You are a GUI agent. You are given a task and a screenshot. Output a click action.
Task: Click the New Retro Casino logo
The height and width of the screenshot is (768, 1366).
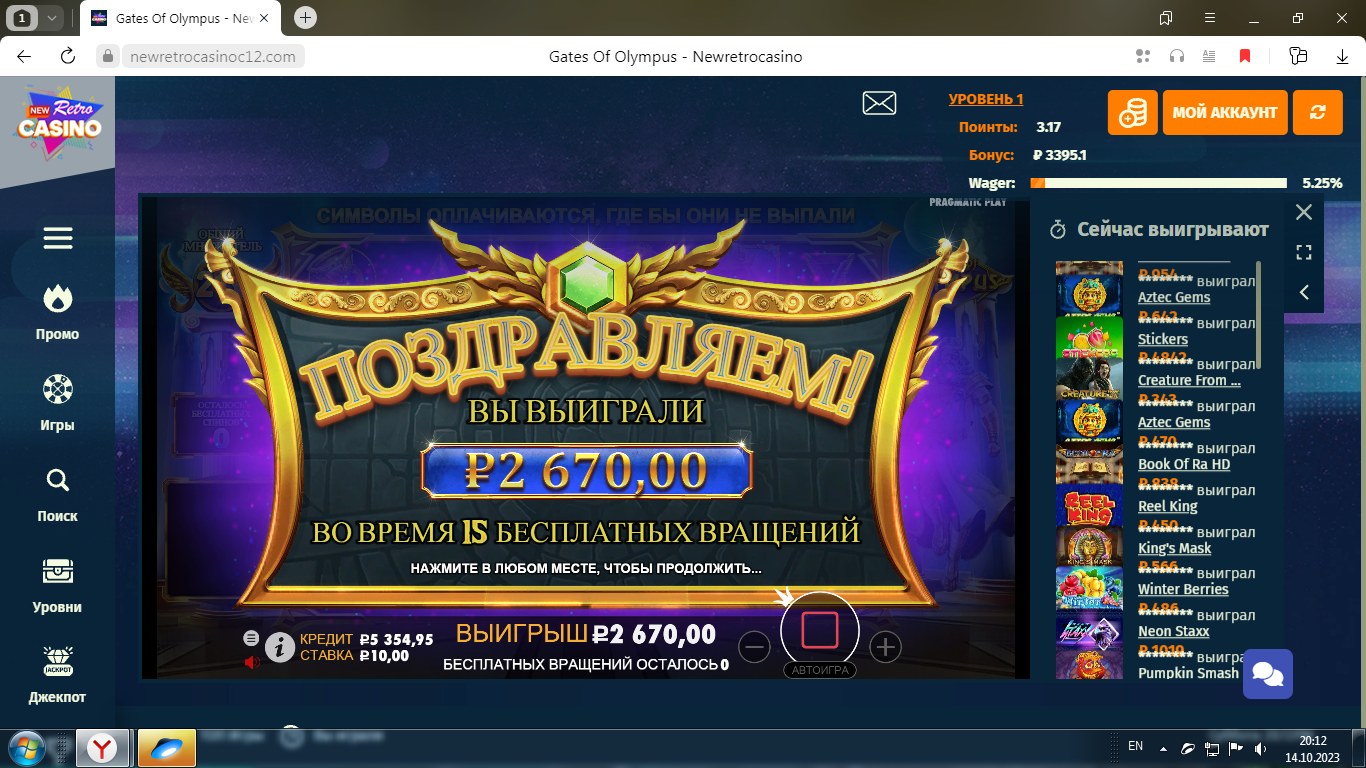tap(58, 122)
